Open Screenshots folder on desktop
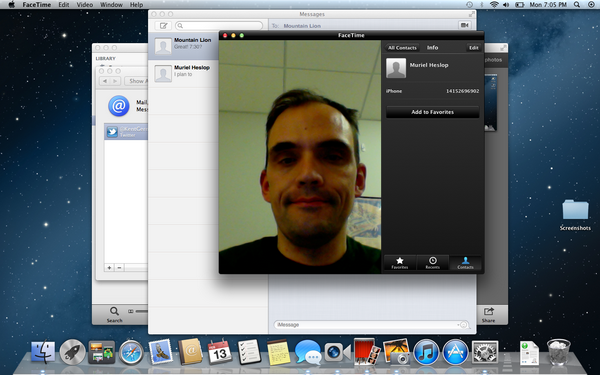 point(575,215)
